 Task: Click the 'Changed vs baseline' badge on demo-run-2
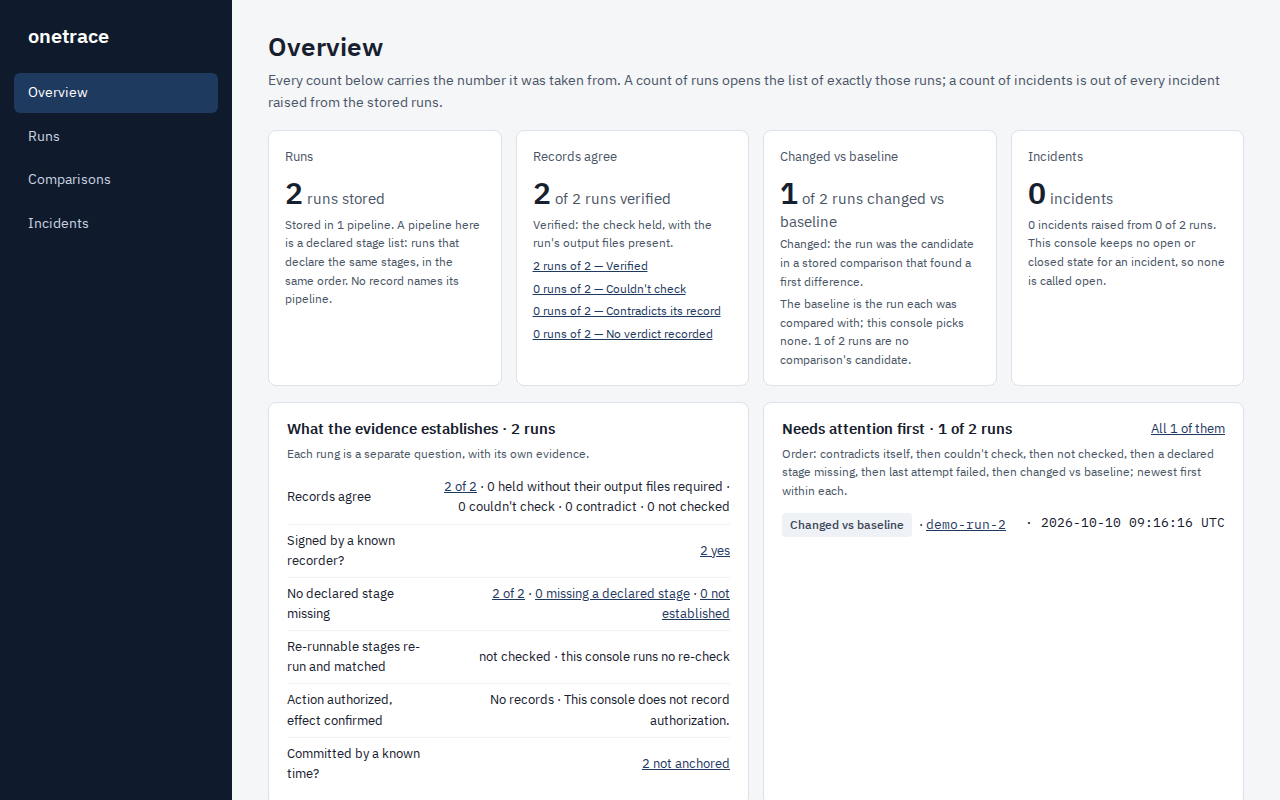[x=847, y=525]
